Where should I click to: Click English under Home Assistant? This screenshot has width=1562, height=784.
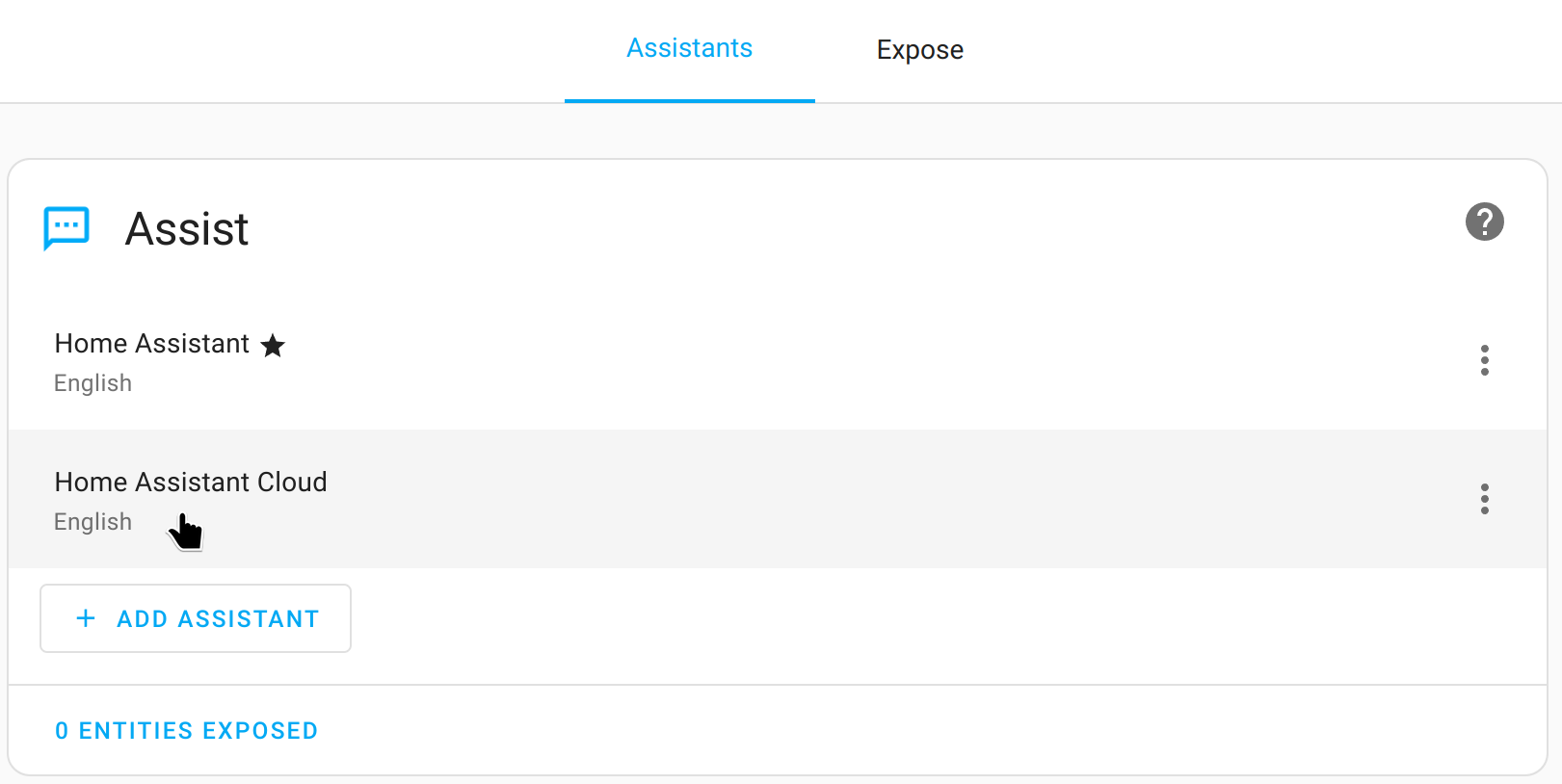click(x=93, y=383)
